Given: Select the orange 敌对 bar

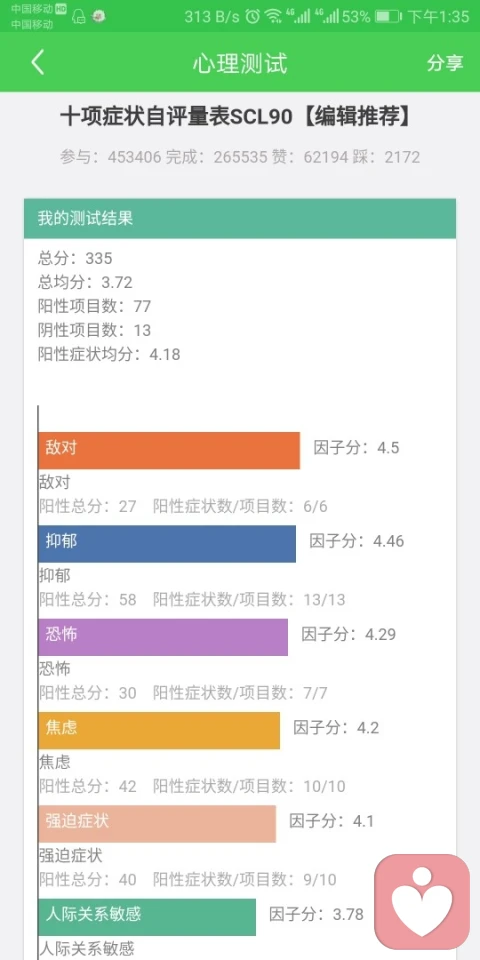Looking at the screenshot, I should (x=169, y=451).
